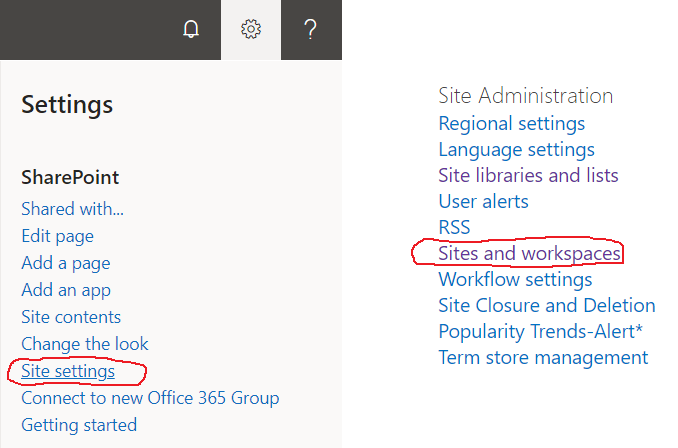
Task: Open Term store management
Action: coord(543,358)
